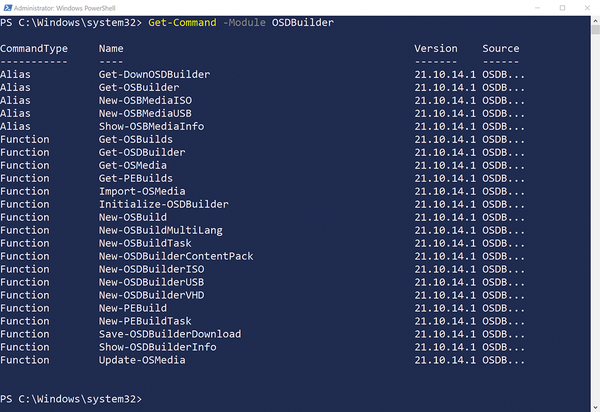Click Alias type in Get-DownOSDBuilder row
The image size is (600, 412).
(x=15, y=74)
